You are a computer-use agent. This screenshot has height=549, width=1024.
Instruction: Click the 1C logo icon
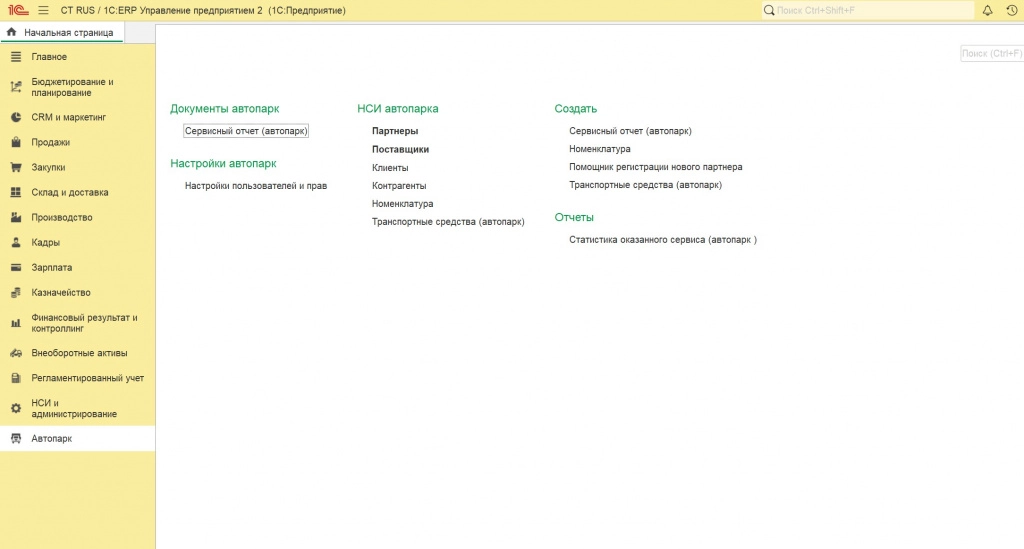coord(17,10)
